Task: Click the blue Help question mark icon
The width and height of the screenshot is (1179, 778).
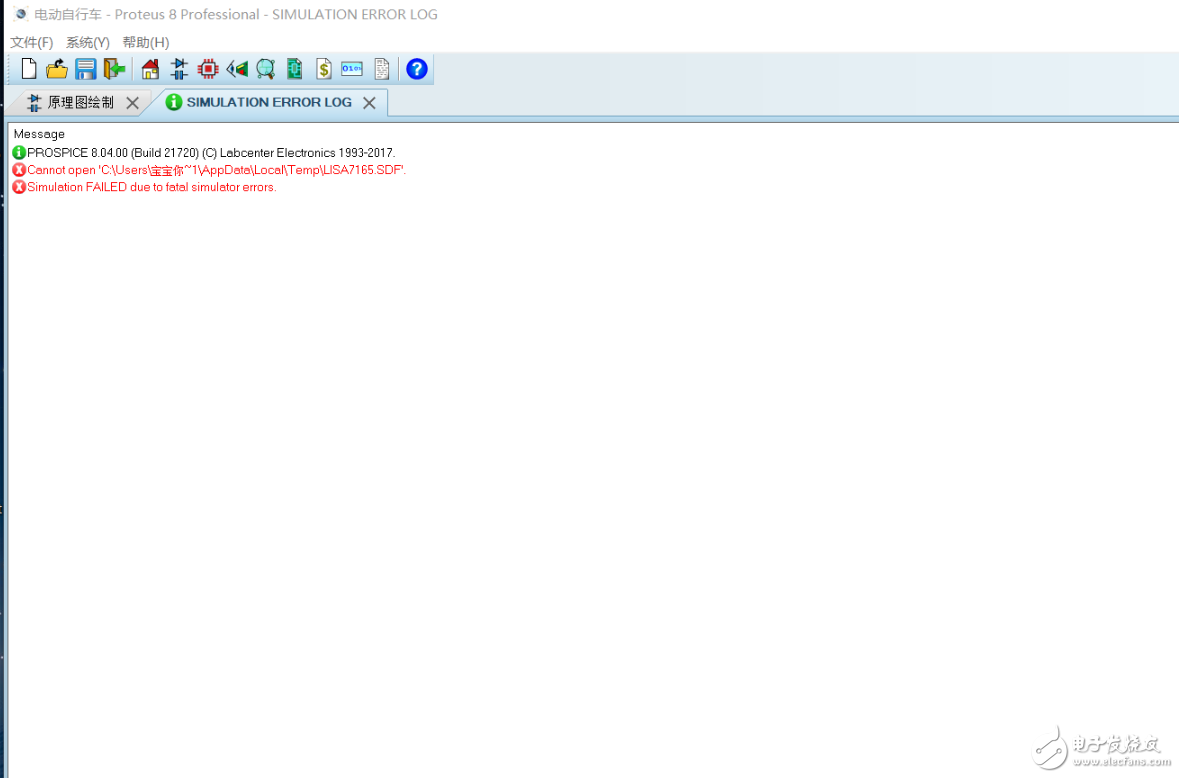Action: (x=417, y=69)
